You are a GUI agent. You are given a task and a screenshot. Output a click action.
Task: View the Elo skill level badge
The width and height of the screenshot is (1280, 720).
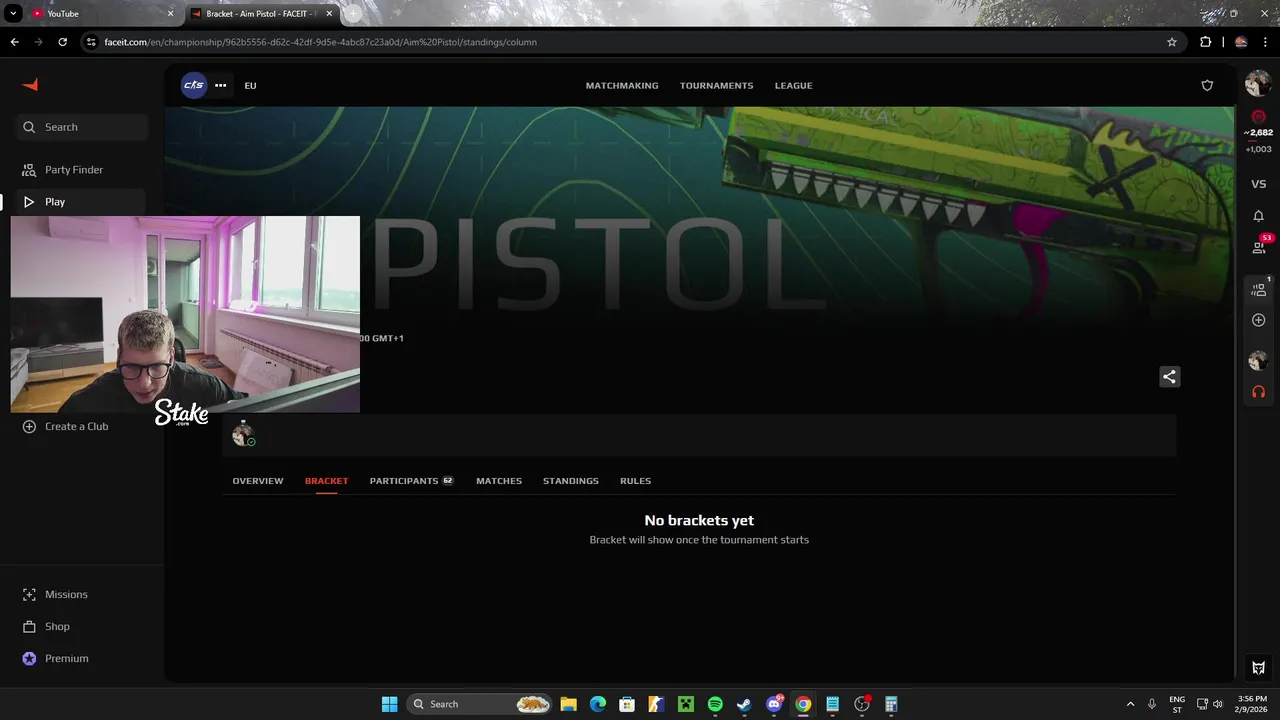[1258, 117]
